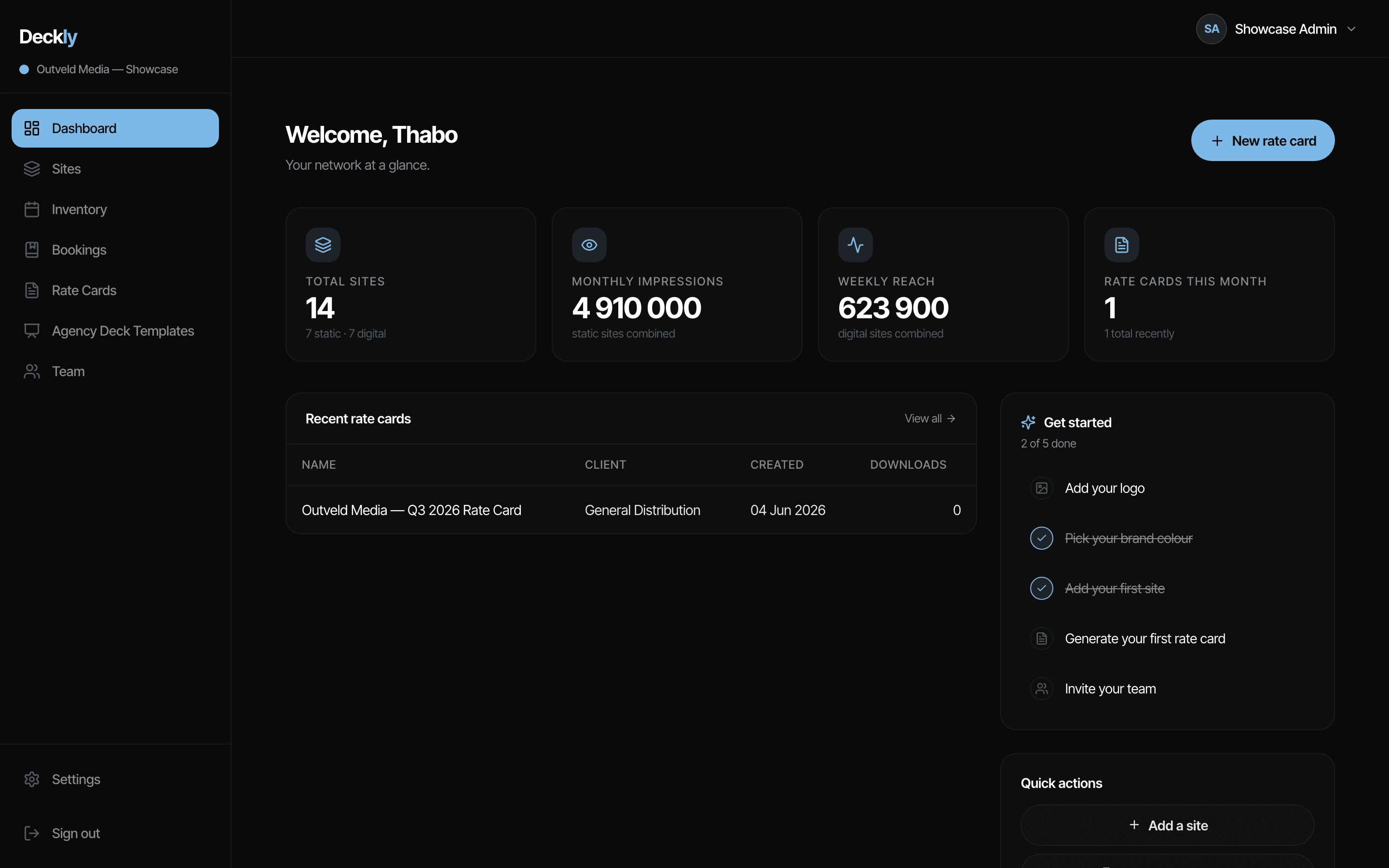
Task: Click the blue organisation dot by Outveld Media
Action: click(24, 69)
